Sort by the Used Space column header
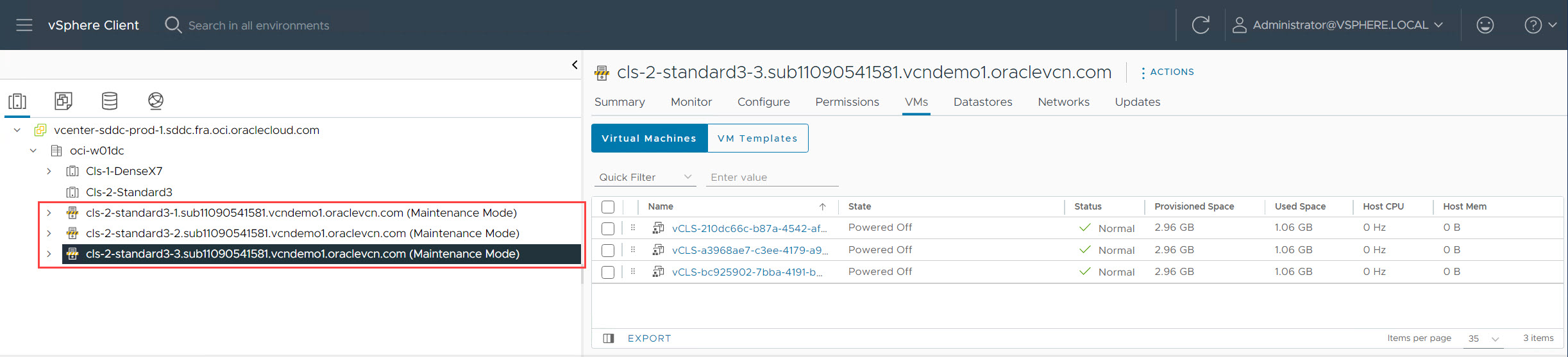The image size is (1568, 357). pyautogui.click(x=1300, y=206)
